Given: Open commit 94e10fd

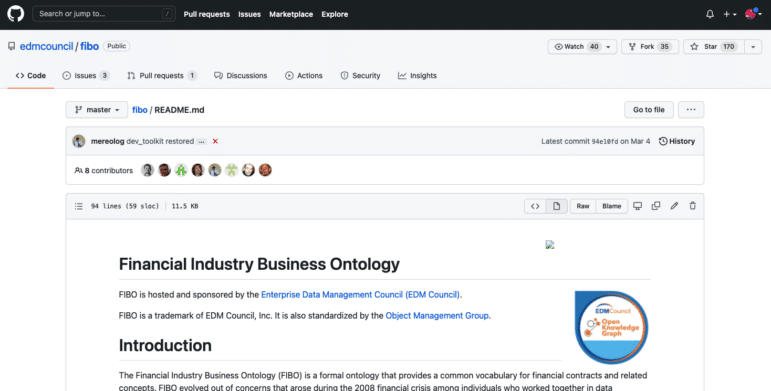Looking at the screenshot, I should click(605, 142).
